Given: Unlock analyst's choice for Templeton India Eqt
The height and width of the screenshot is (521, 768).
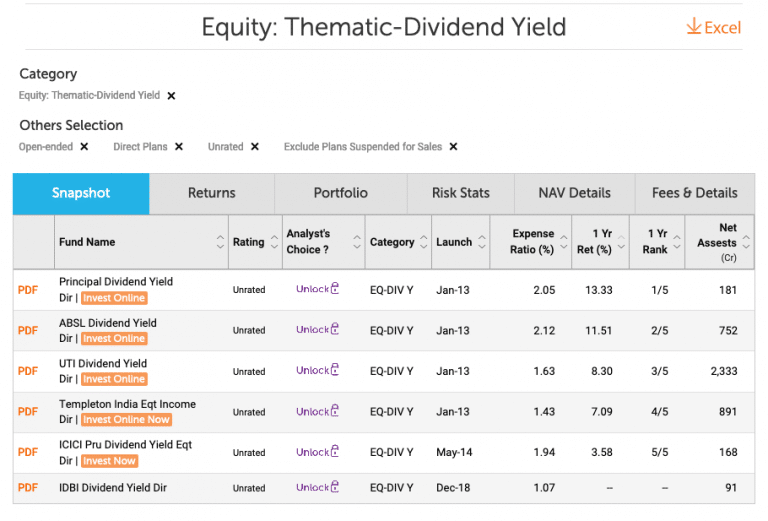Looking at the screenshot, I should click(317, 411).
